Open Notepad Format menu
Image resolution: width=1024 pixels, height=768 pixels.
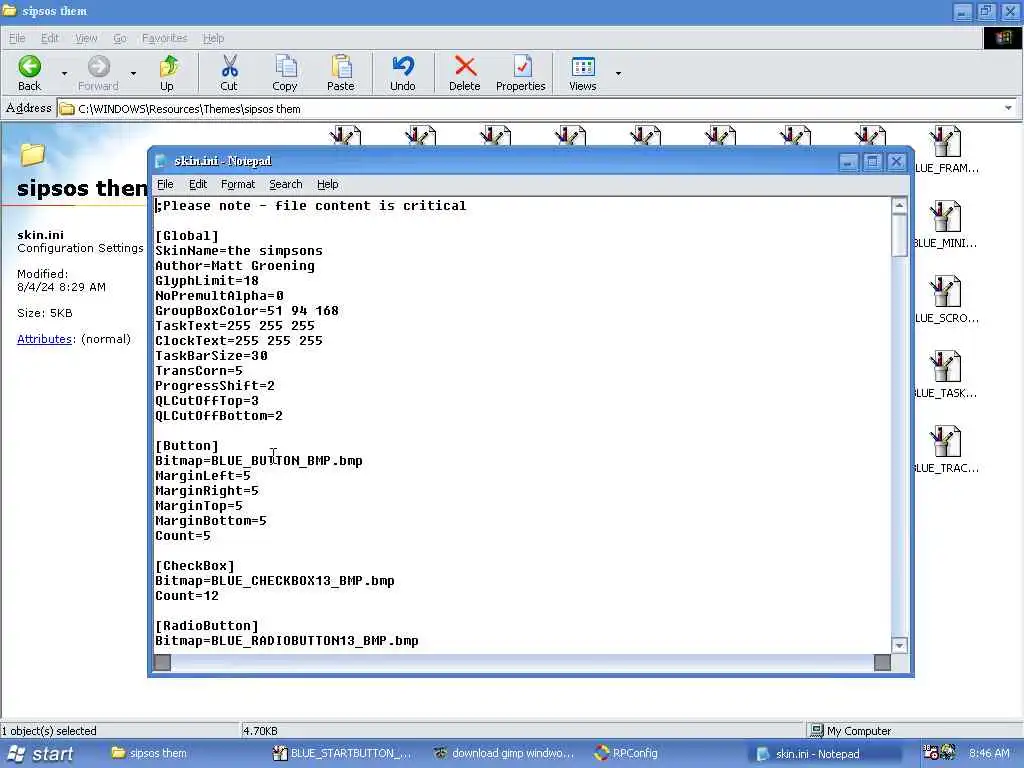[x=238, y=184]
